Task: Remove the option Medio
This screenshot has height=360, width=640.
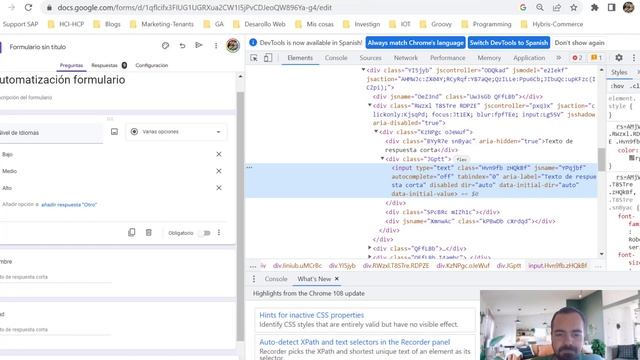Action: pos(219,171)
